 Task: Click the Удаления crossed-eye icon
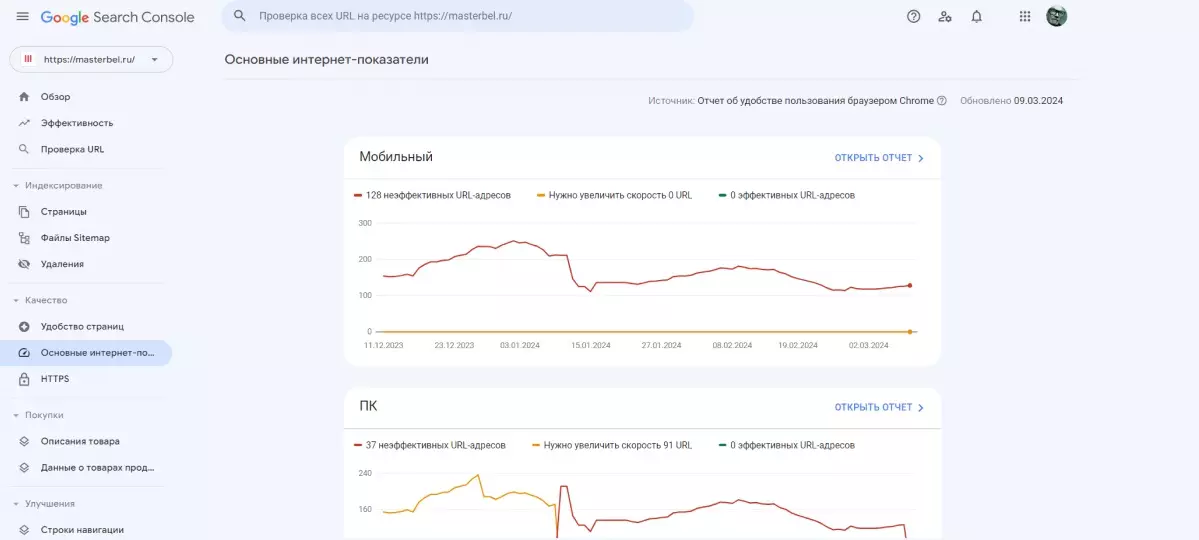click(24, 264)
